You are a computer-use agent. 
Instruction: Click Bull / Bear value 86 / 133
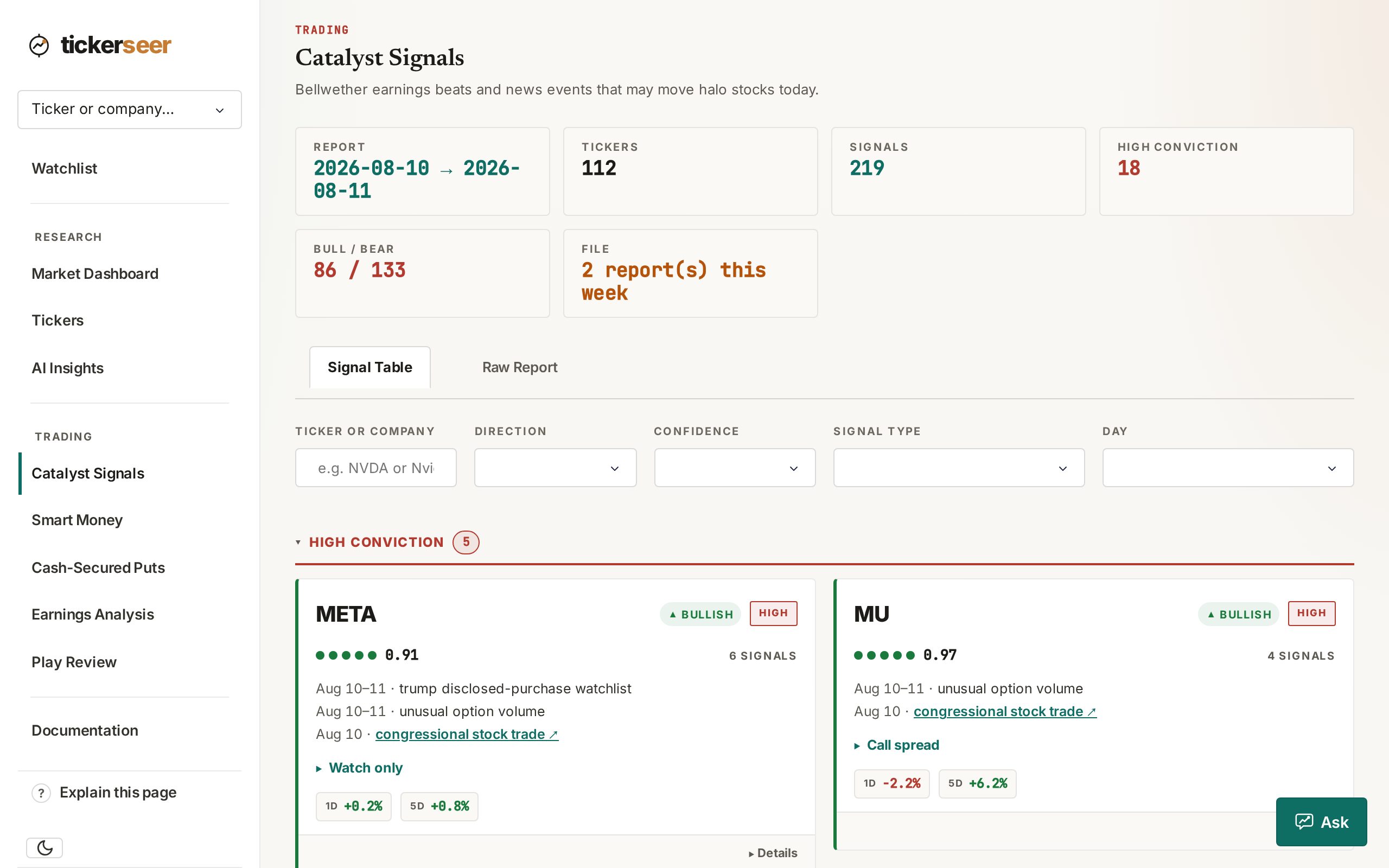[359, 270]
